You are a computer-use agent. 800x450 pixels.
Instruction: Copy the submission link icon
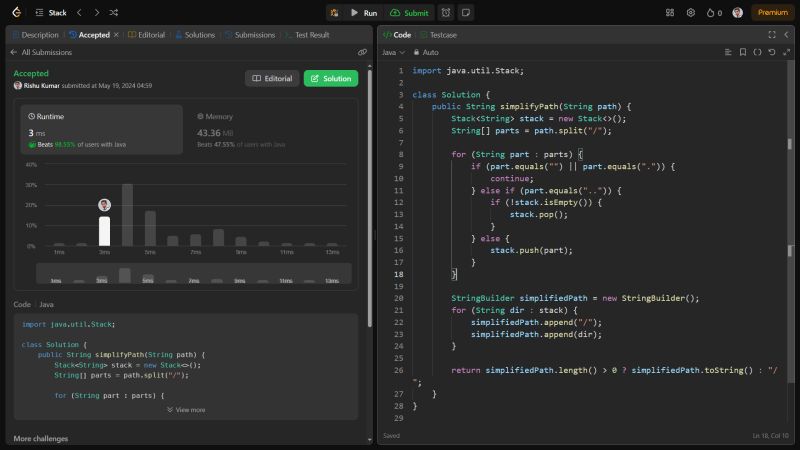(x=362, y=52)
